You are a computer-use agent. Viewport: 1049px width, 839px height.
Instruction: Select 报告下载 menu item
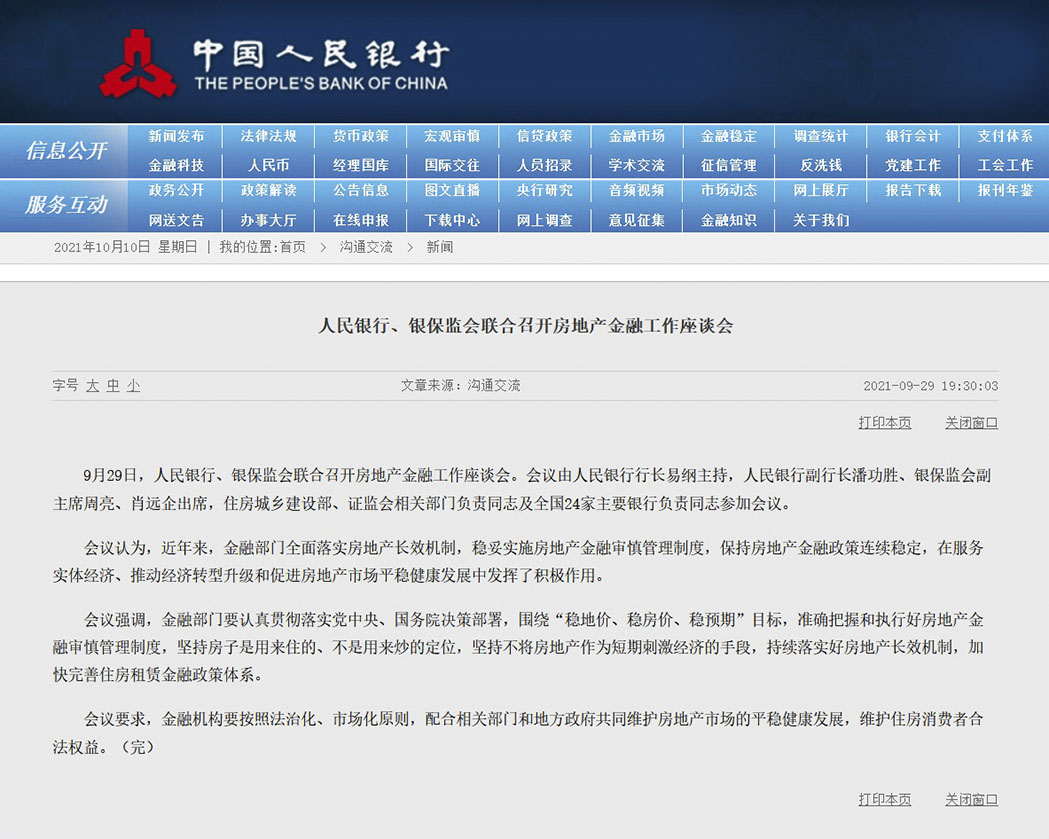pos(912,190)
